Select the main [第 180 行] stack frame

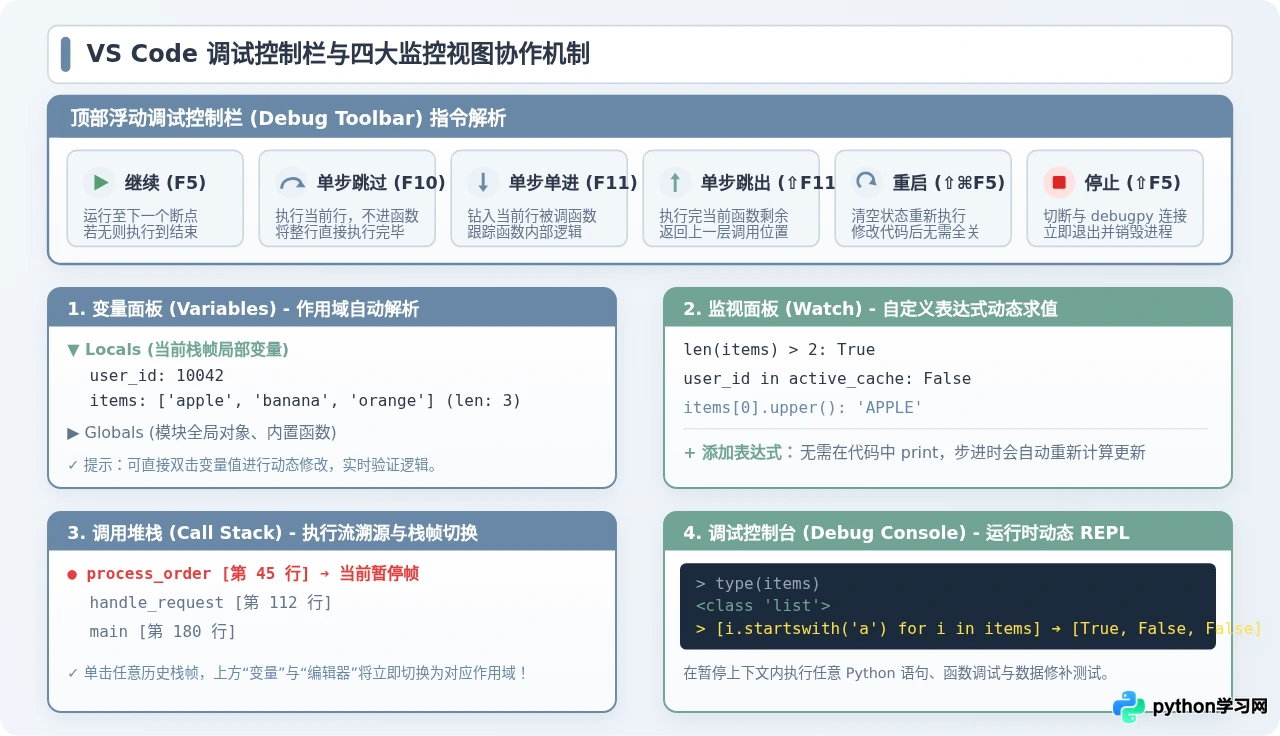[x=163, y=631]
